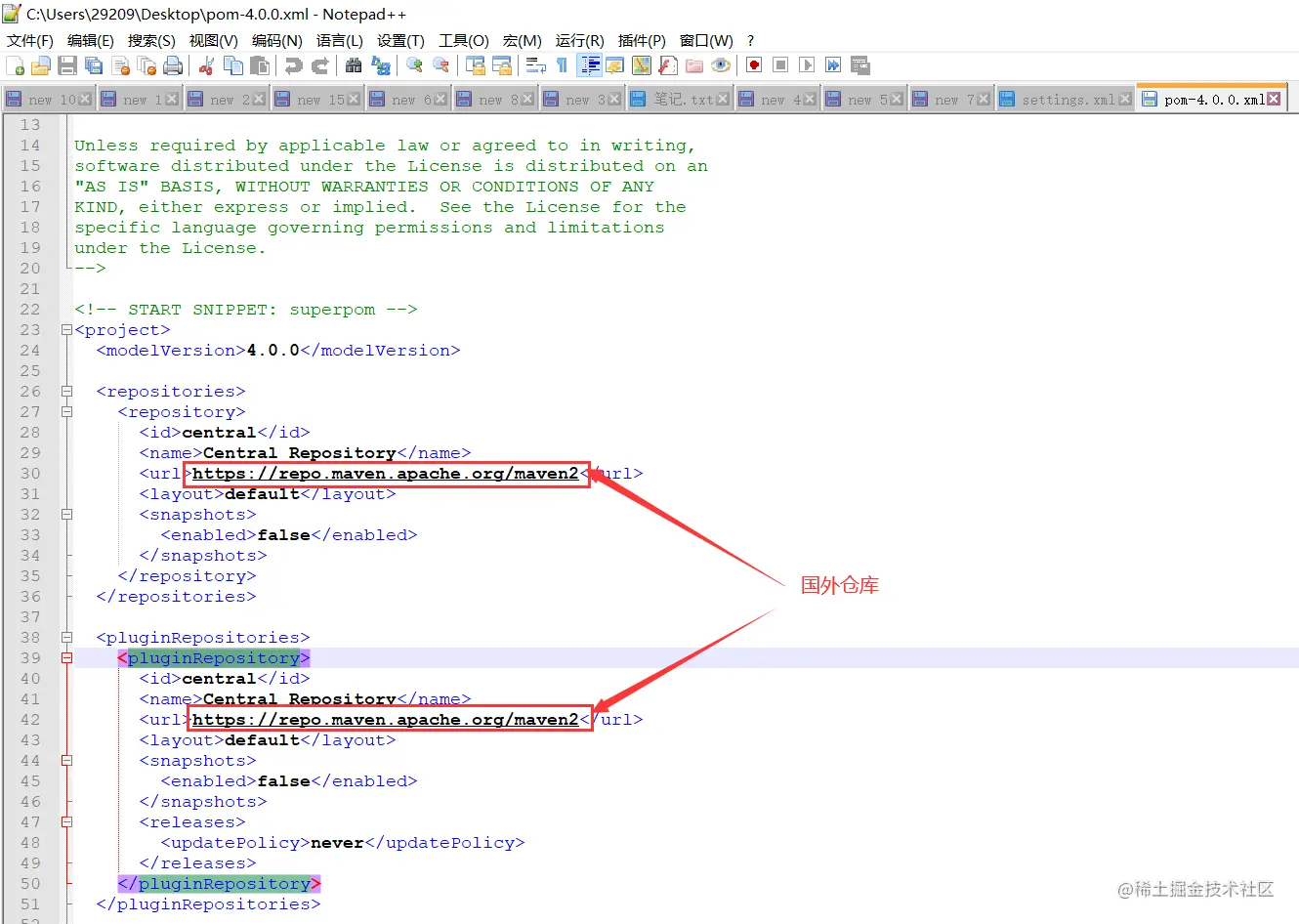Show the Document Map panel

642,65
